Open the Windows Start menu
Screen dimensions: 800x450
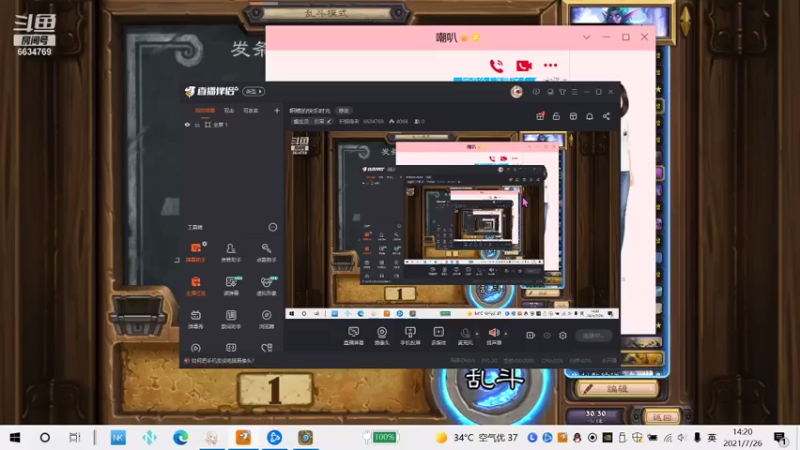(15, 437)
